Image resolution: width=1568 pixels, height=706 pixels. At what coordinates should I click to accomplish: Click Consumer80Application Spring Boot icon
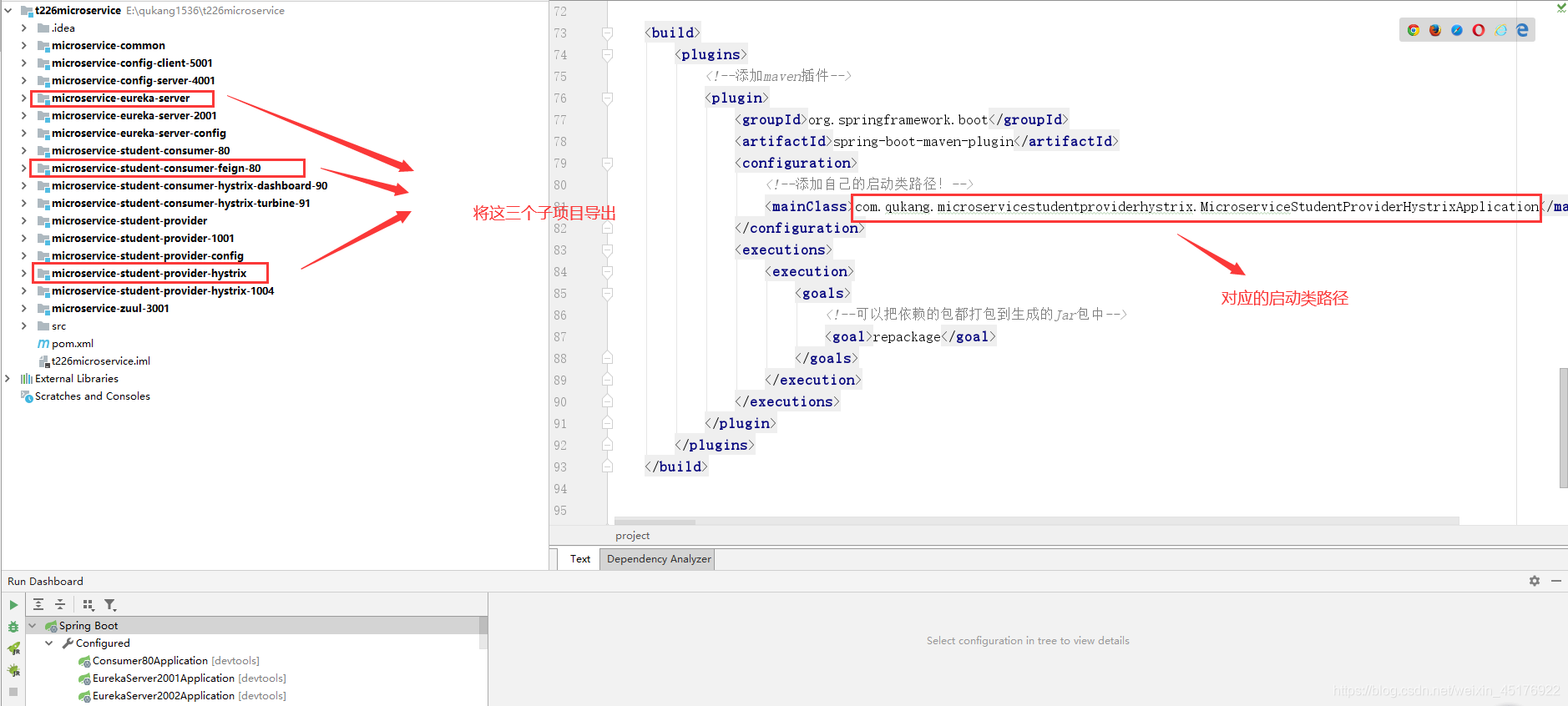(84, 661)
